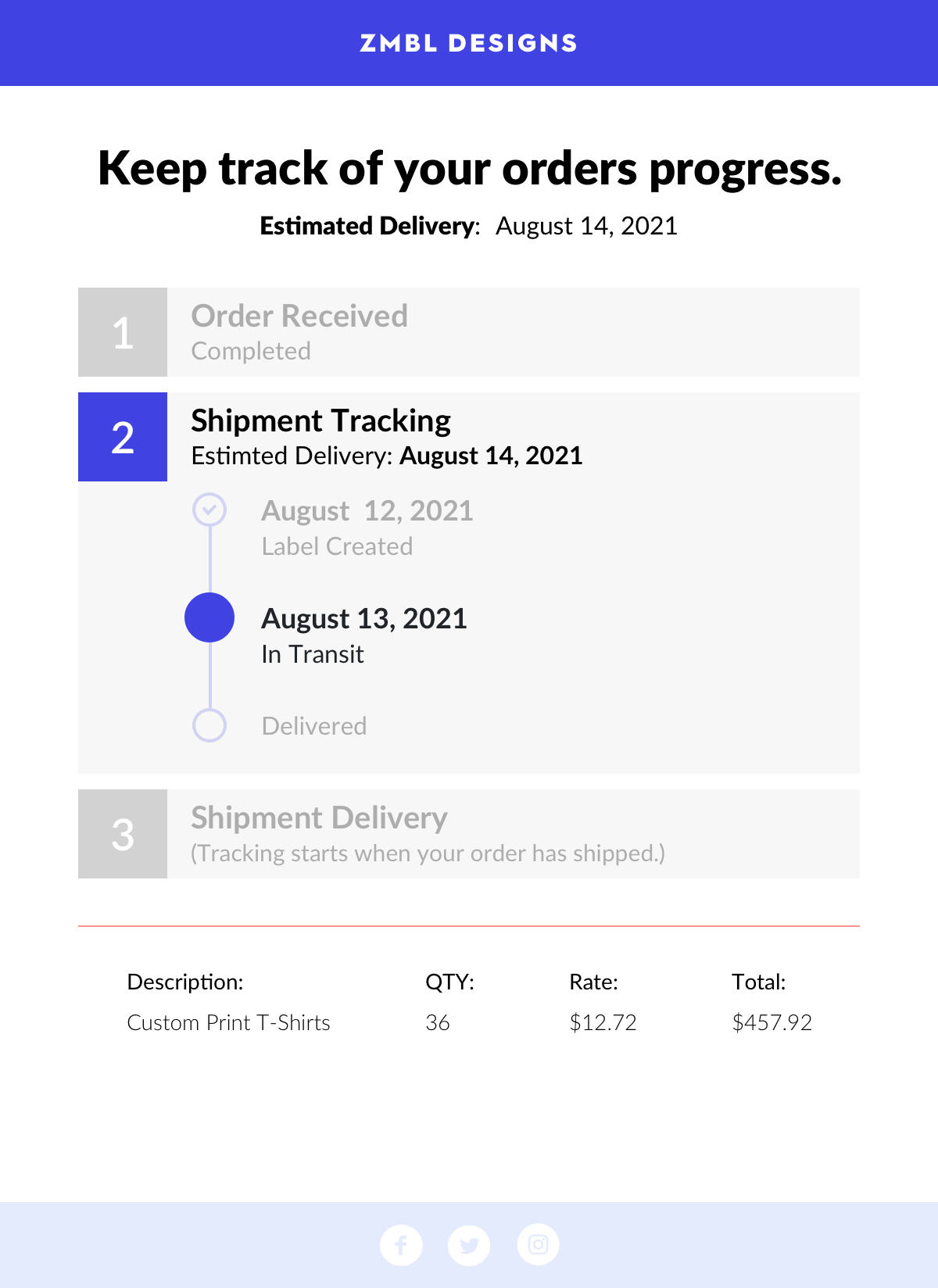Open the Twitter social icon
This screenshot has width=938, height=1288.
click(x=469, y=1244)
